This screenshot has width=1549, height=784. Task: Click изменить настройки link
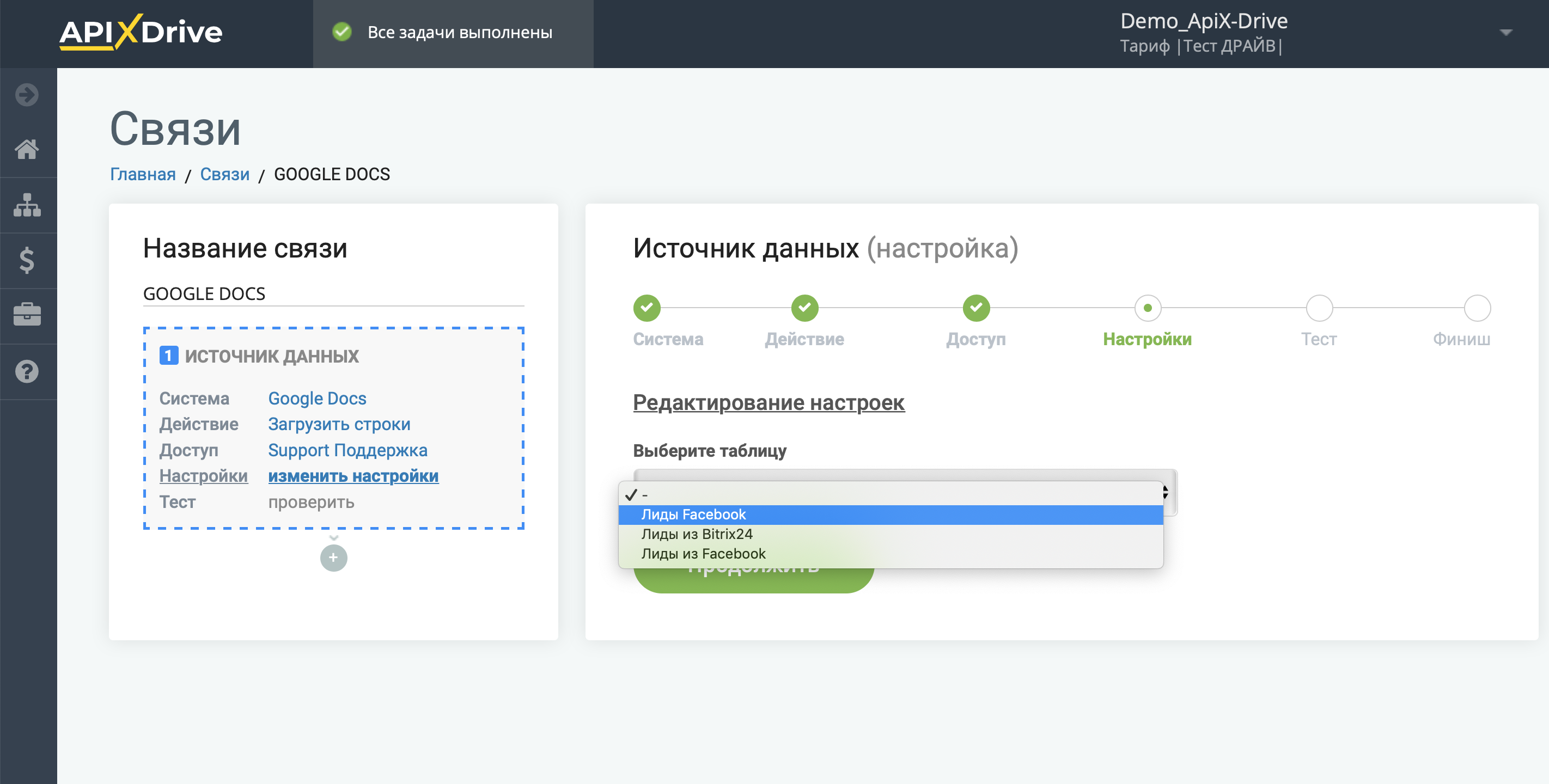click(x=353, y=476)
